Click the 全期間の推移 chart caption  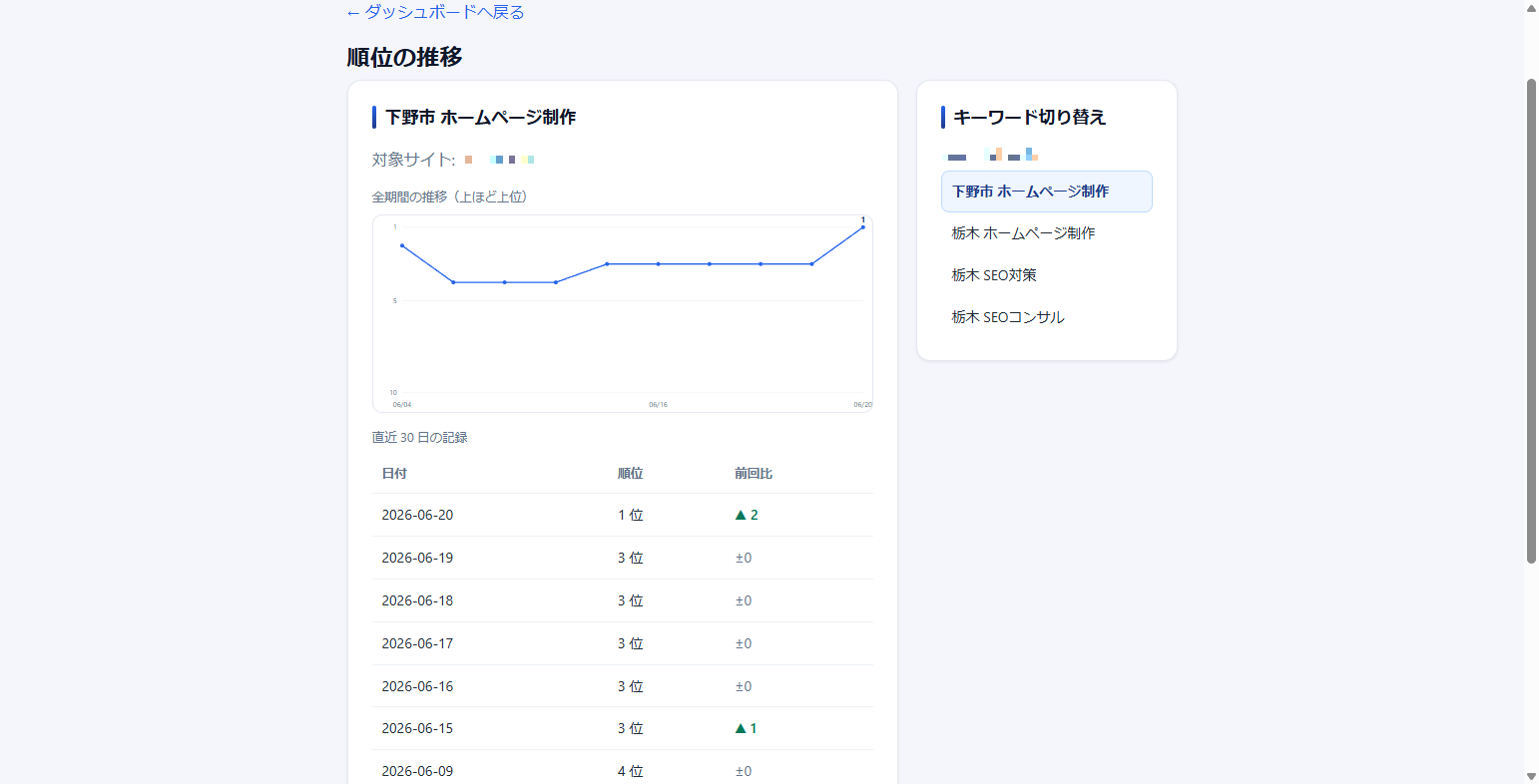pyautogui.click(x=450, y=197)
